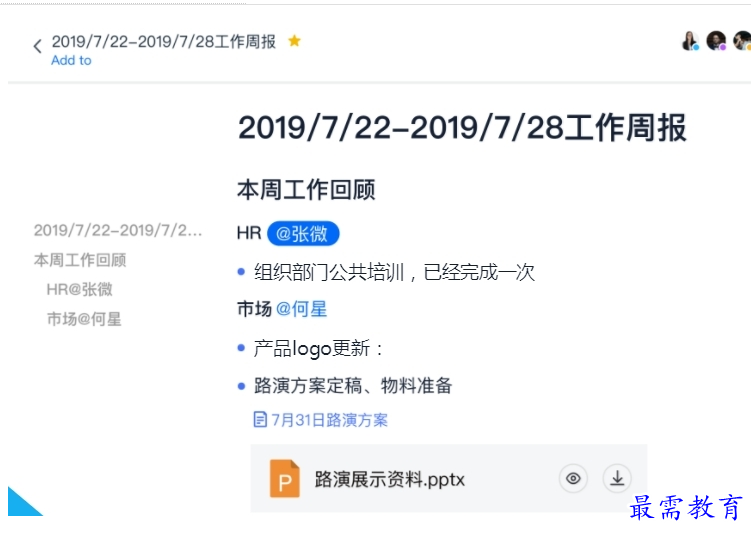This screenshot has height=539, width=751.
Task: Download the 路演展示资料.pptx file
Action: click(617, 479)
